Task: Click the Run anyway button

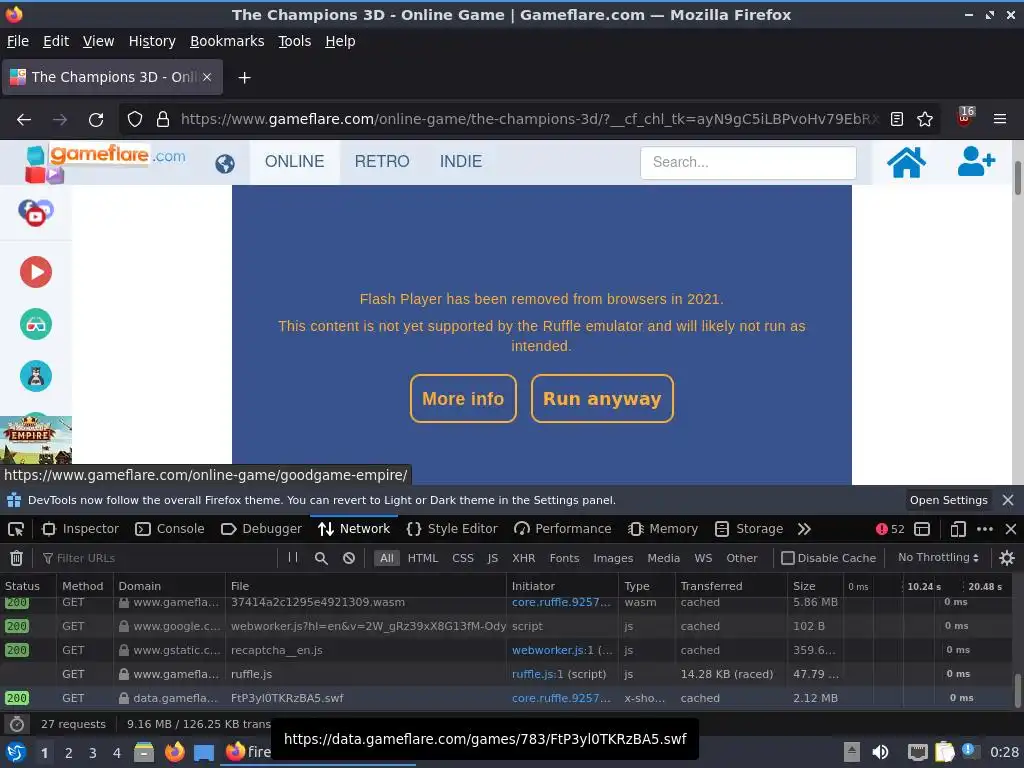Action: 602,398
